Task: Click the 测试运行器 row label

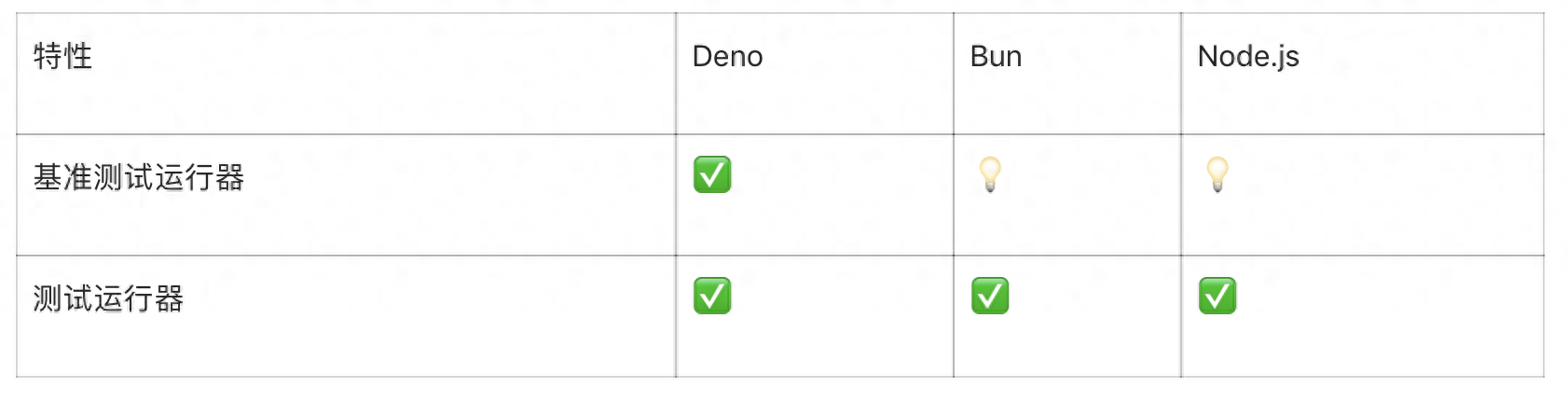Action: coord(108,298)
